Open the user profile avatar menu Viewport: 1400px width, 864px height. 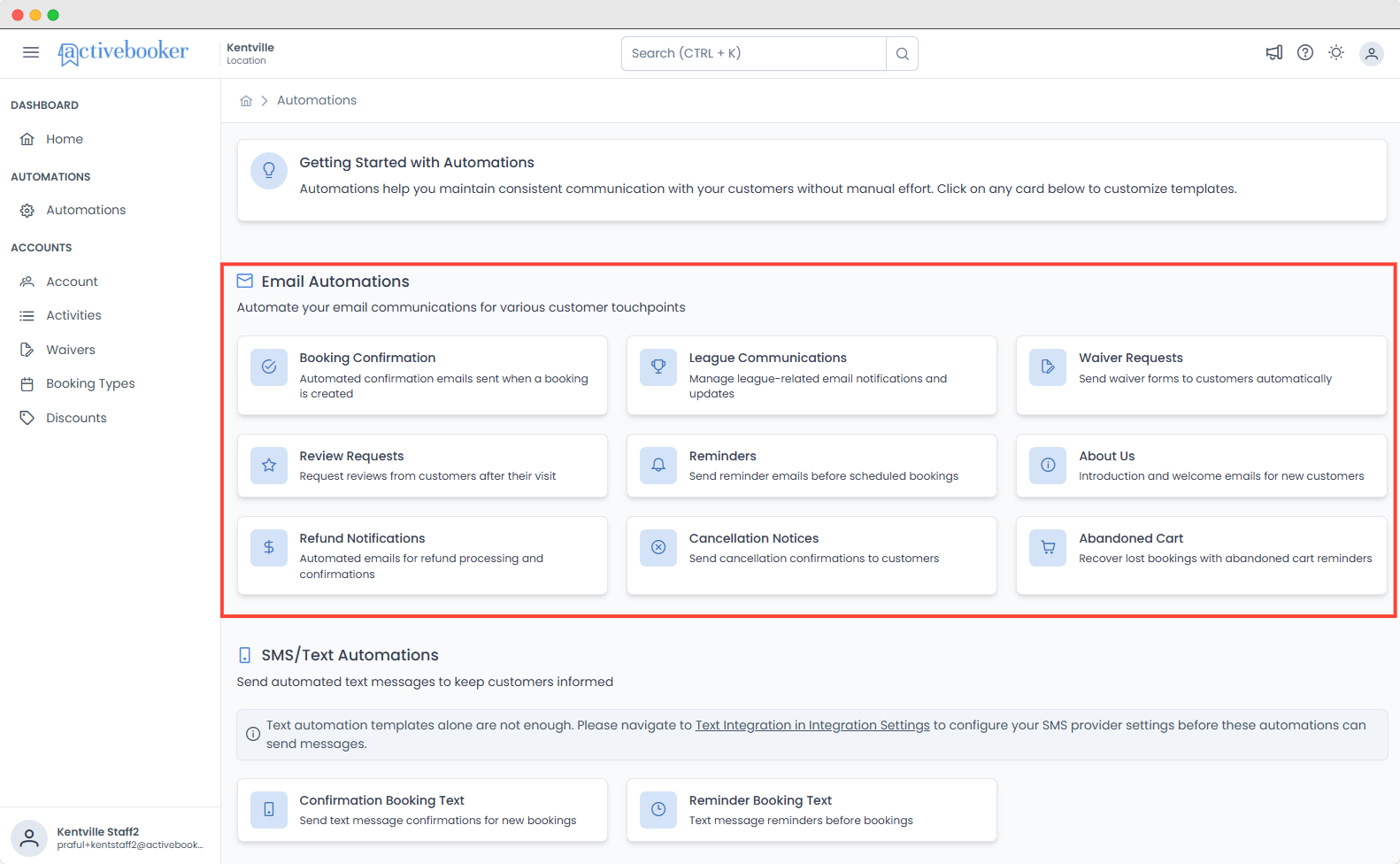pyautogui.click(x=1371, y=54)
